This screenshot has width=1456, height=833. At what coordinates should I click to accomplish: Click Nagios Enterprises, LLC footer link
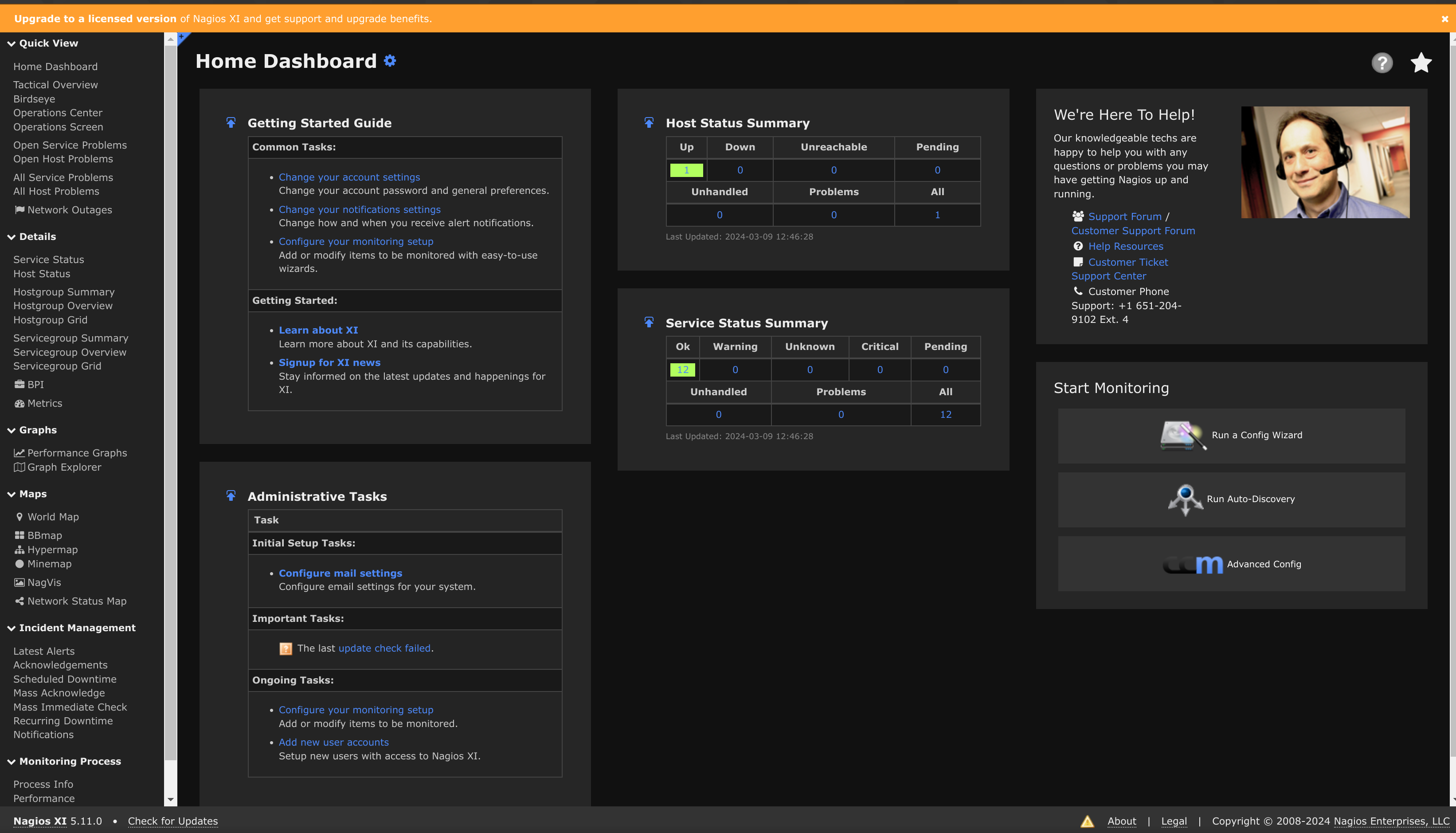click(x=1391, y=821)
